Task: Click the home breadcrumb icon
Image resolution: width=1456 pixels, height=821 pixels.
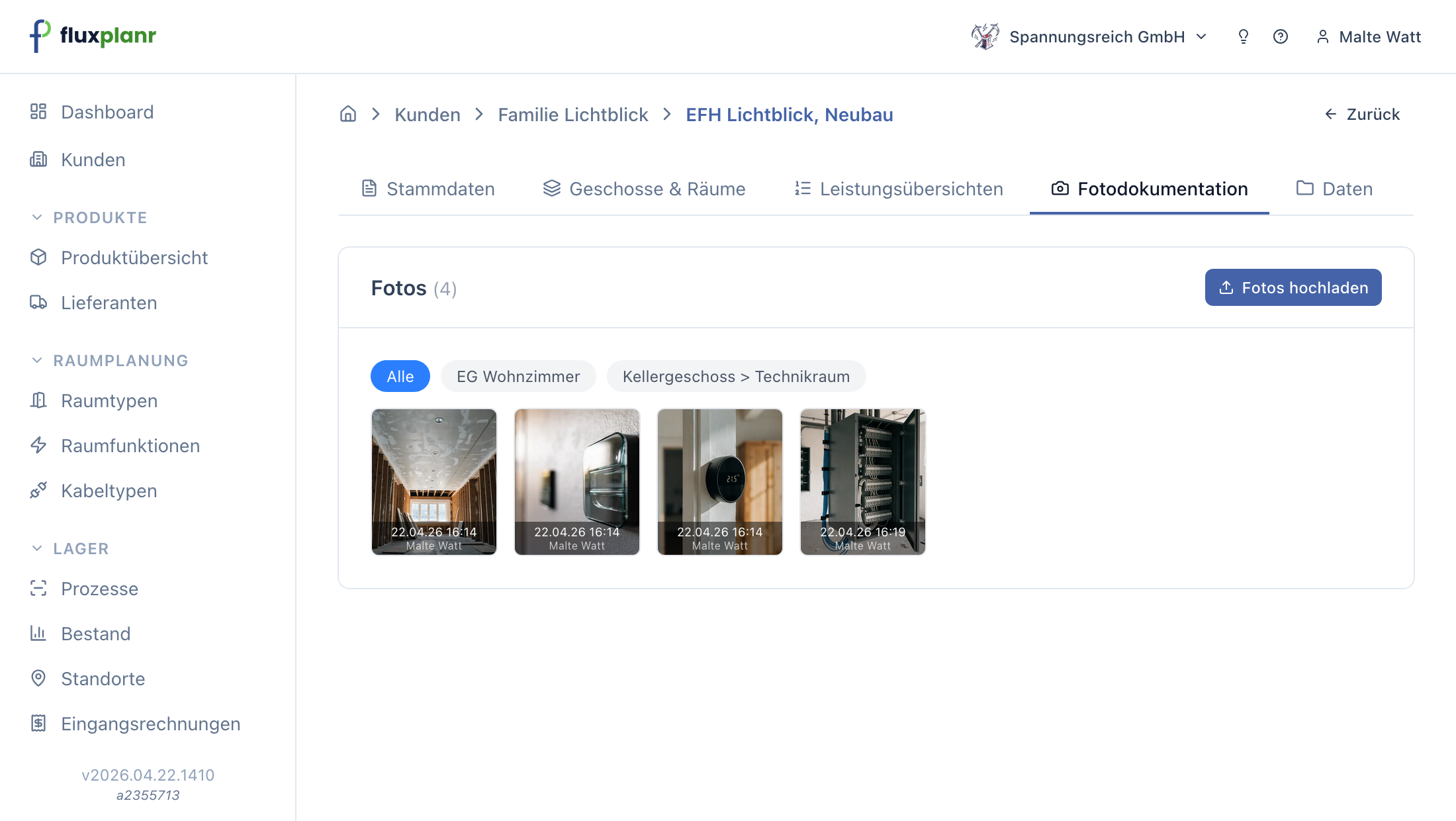Action: coord(348,114)
